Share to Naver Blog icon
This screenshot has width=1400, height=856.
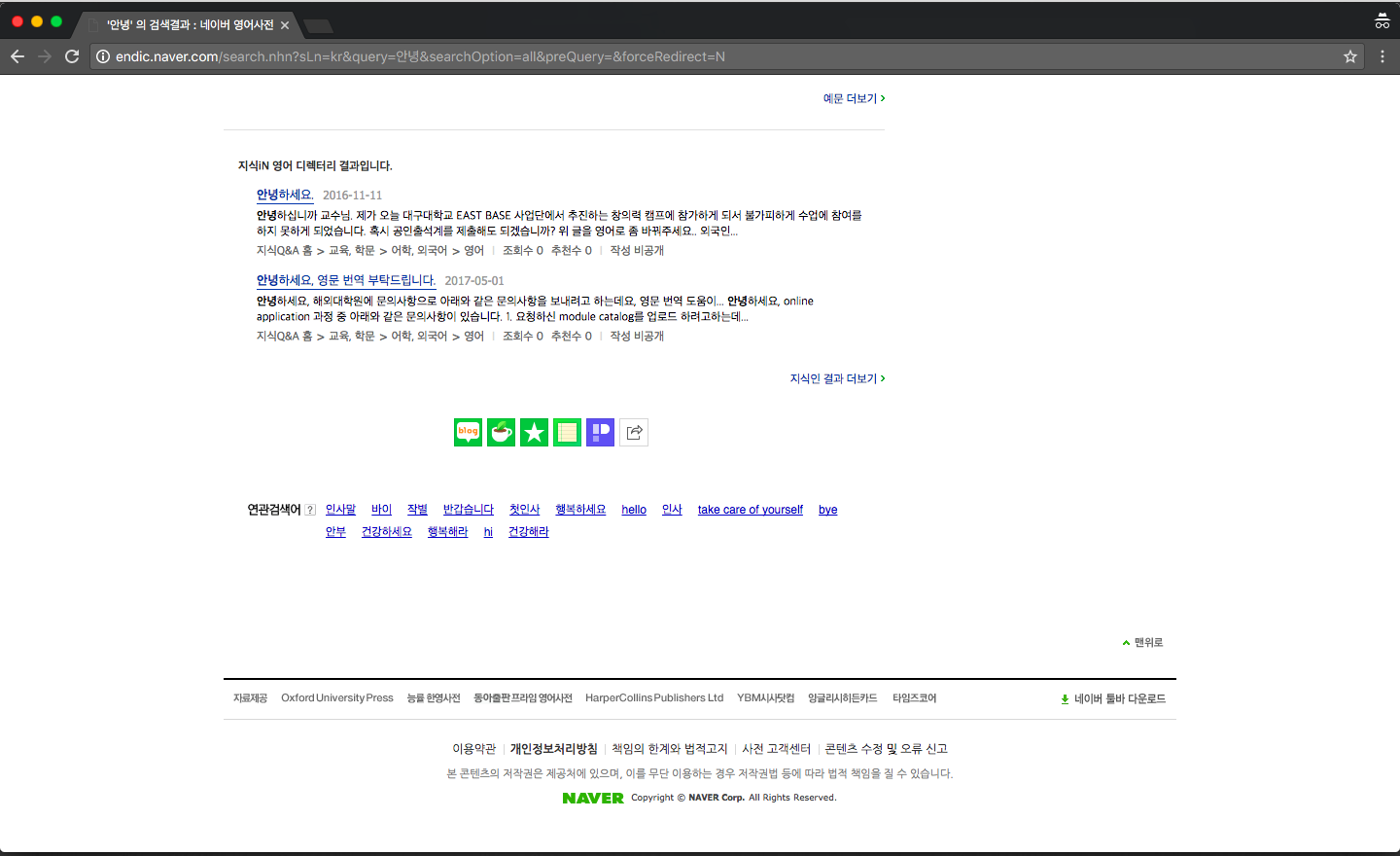[468, 432]
